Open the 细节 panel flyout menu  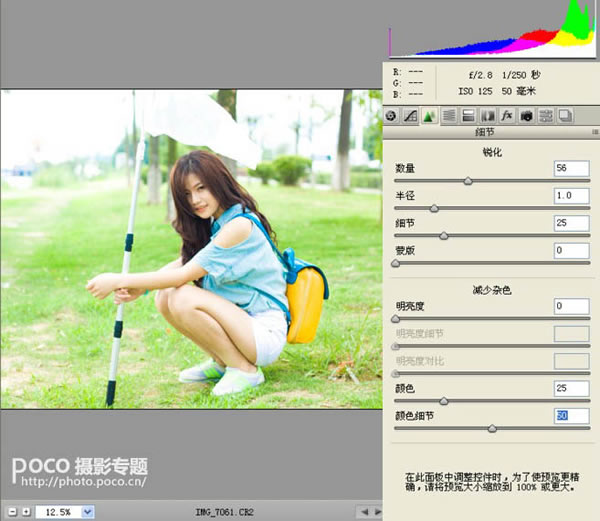591,131
